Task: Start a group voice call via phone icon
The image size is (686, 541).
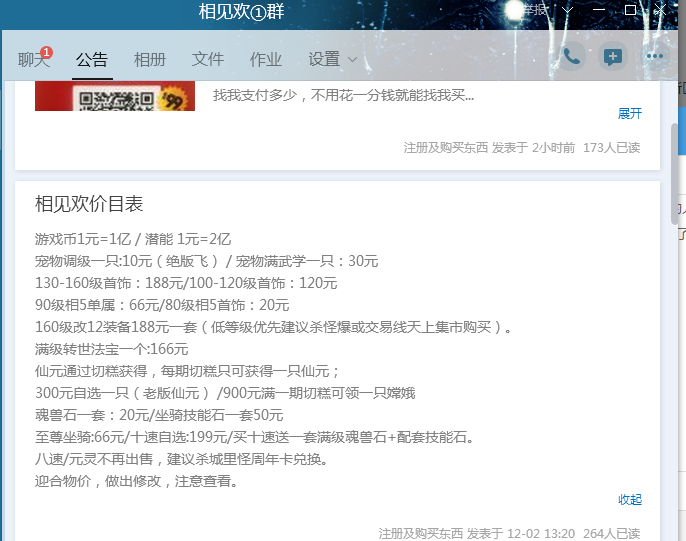Action: 571,57
